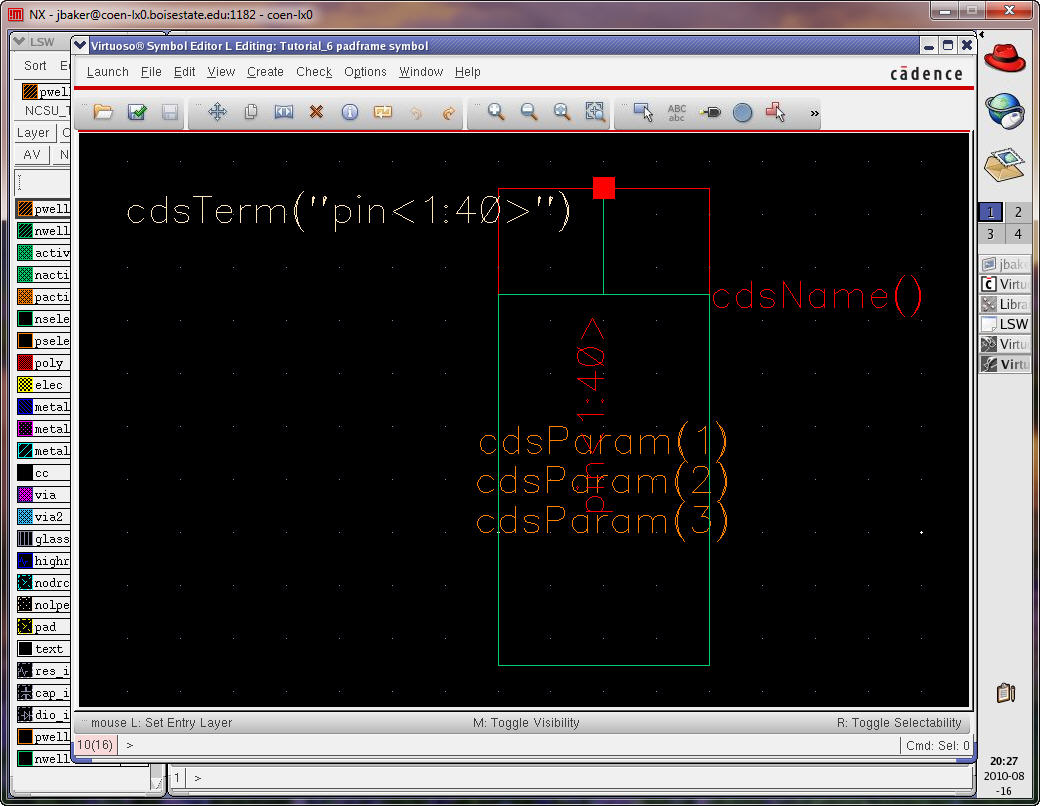The height and width of the screenshot is (806, 1040).
Task: Click the blue Properties info icon
Action: click(x=349, y=113)
